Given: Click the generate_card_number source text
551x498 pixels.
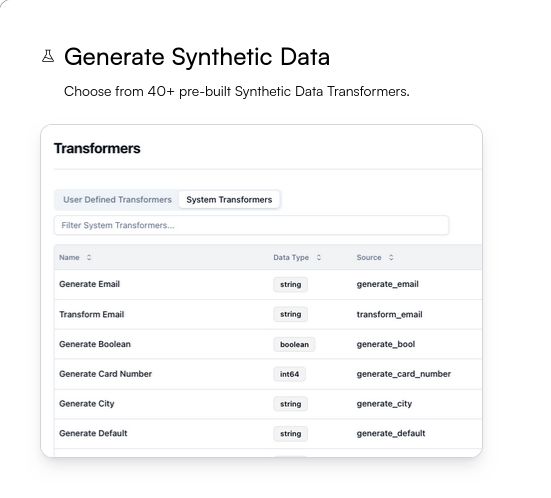Looking at the screenshot, I should click(x=403, y=374).
